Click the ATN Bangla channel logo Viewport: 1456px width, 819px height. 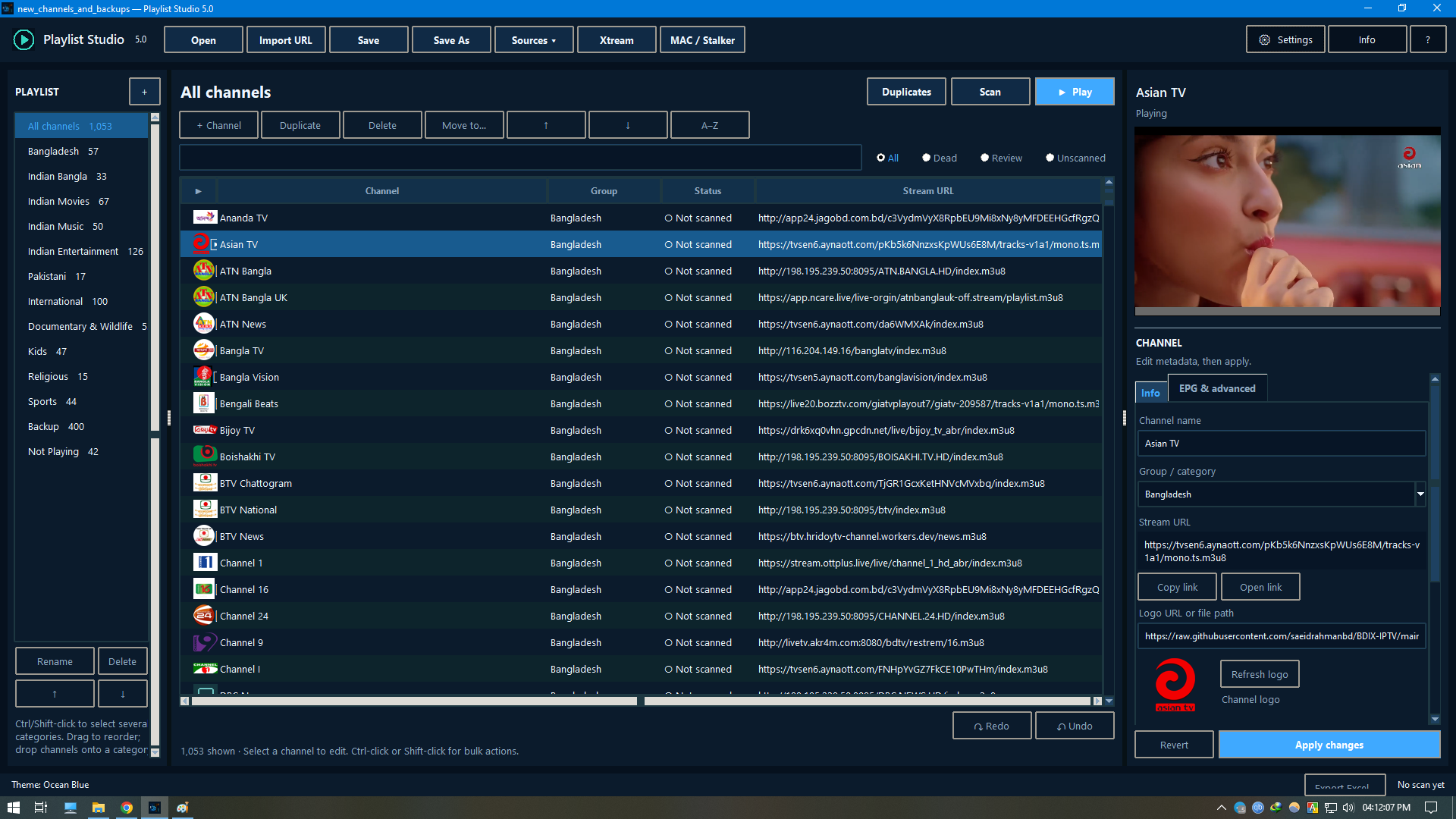coord(204,271)
